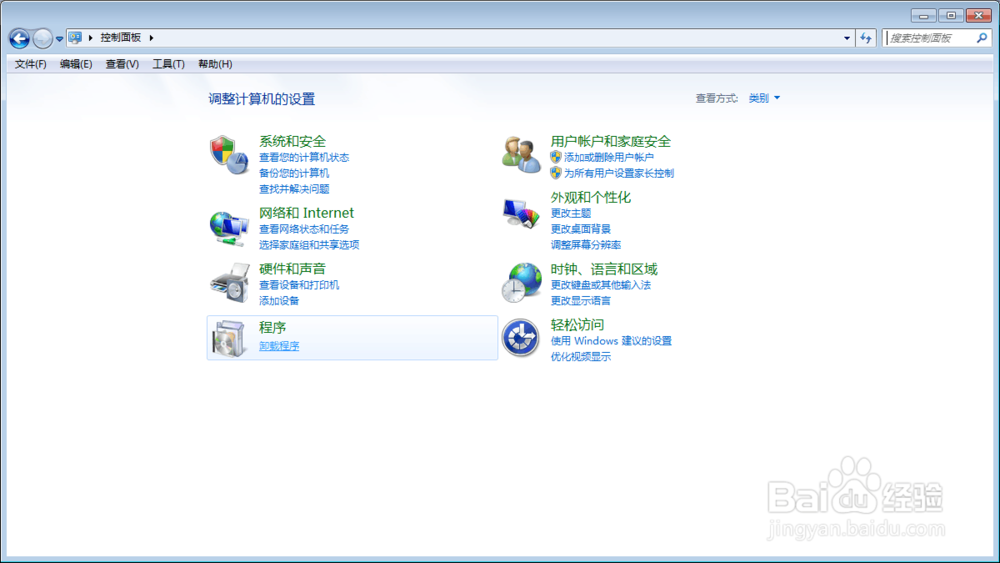Open the 工具(T) menu
Viewport: 1000px width, 563px height.
click(x=168, y=64)
